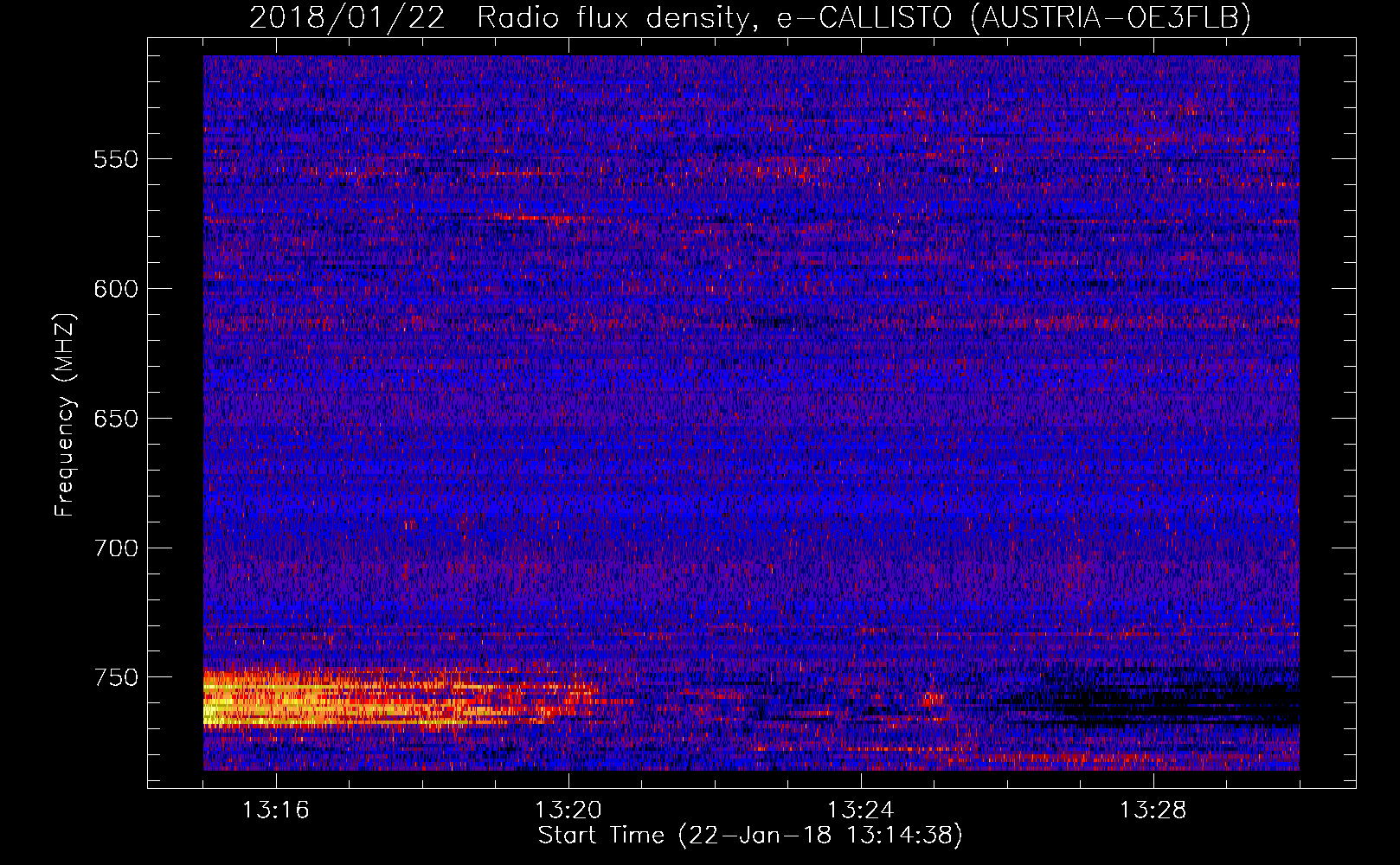1400x865 pixels.
Task: Click the 550 frequency tick label
Action: click(116, 159)
